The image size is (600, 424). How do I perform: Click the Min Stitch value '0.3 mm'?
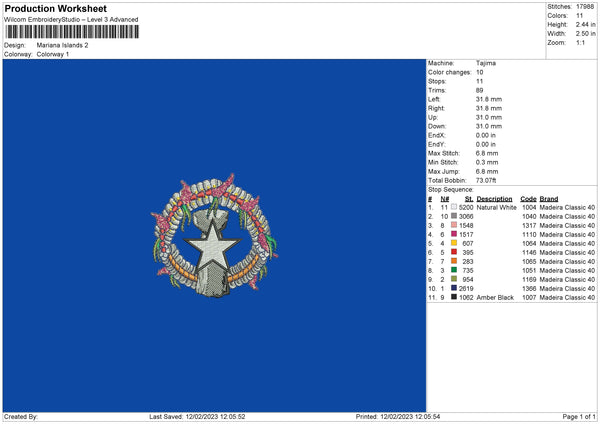coord(487,162)
